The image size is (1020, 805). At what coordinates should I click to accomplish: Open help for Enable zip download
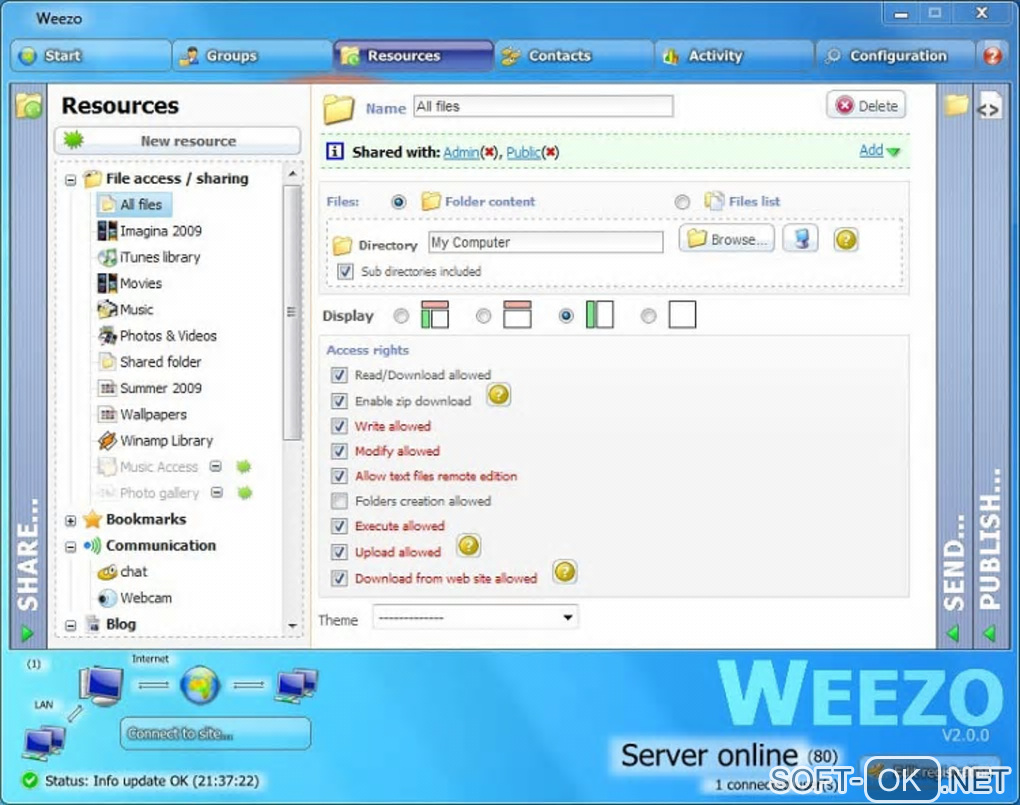(x=499, y=394)
